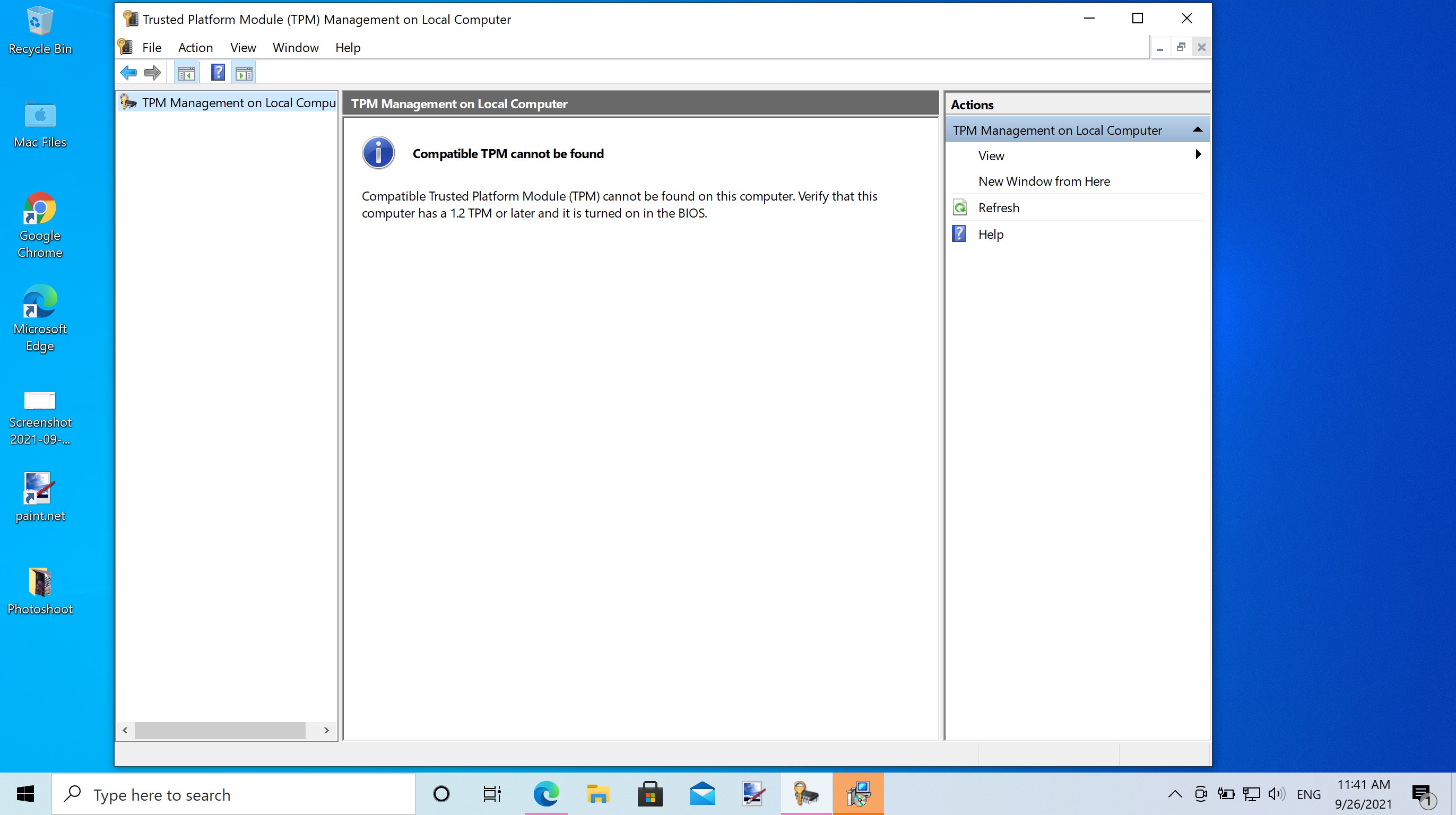Click New Window from Here option

click(1044, 181)
